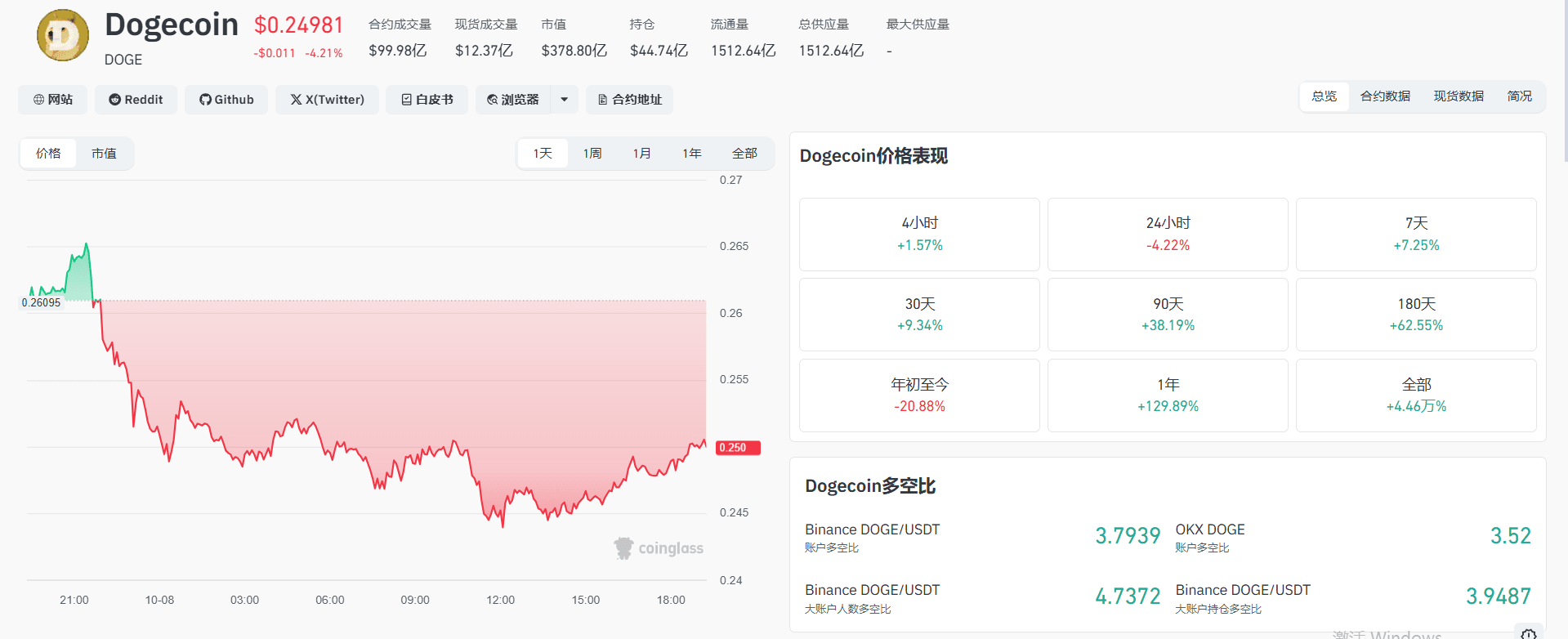The image size is (1568, 639).
Task: Click the 4小时 performance card
Action: pyautogui.click(x=919, y=235)
